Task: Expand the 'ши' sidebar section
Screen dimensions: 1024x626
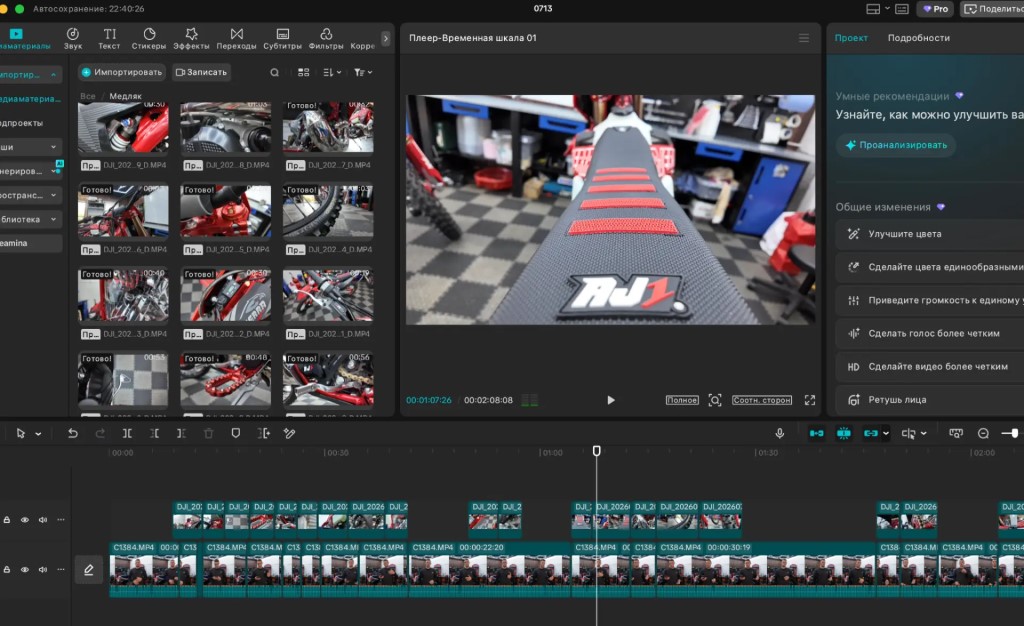Action: (29, 147)
